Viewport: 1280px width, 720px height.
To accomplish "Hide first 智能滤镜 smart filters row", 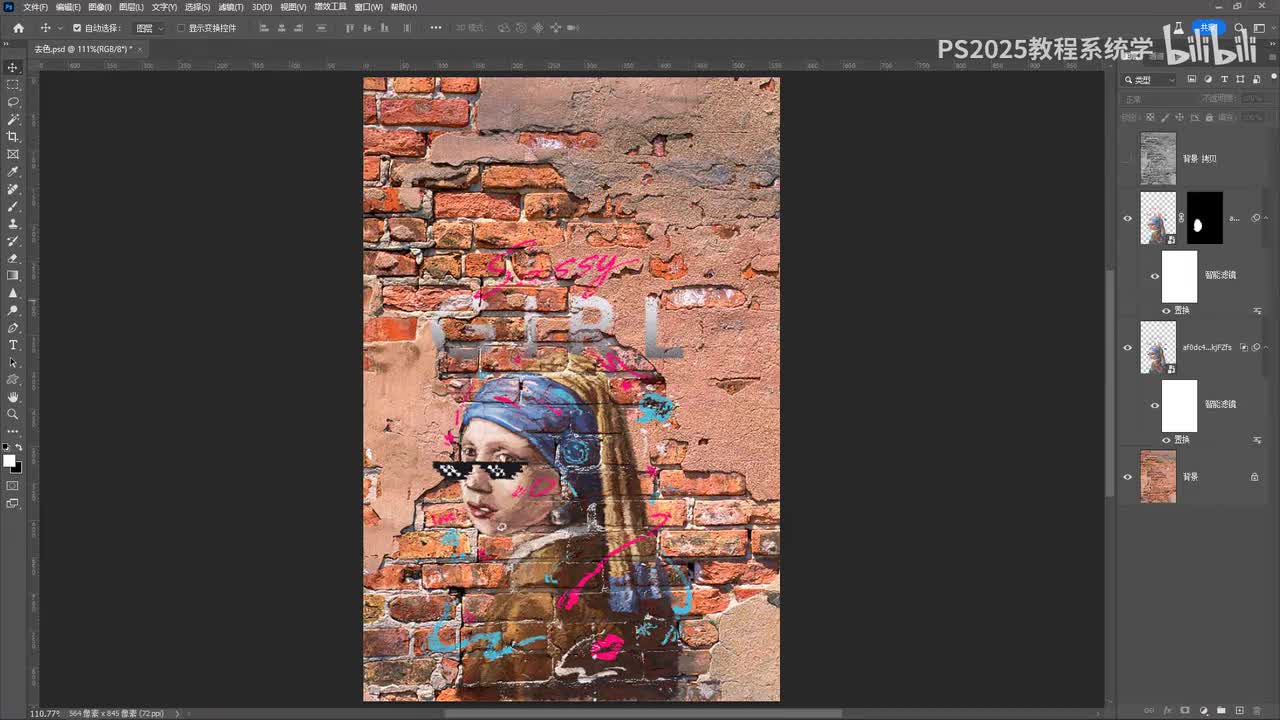I will (x=1155, y=276).
